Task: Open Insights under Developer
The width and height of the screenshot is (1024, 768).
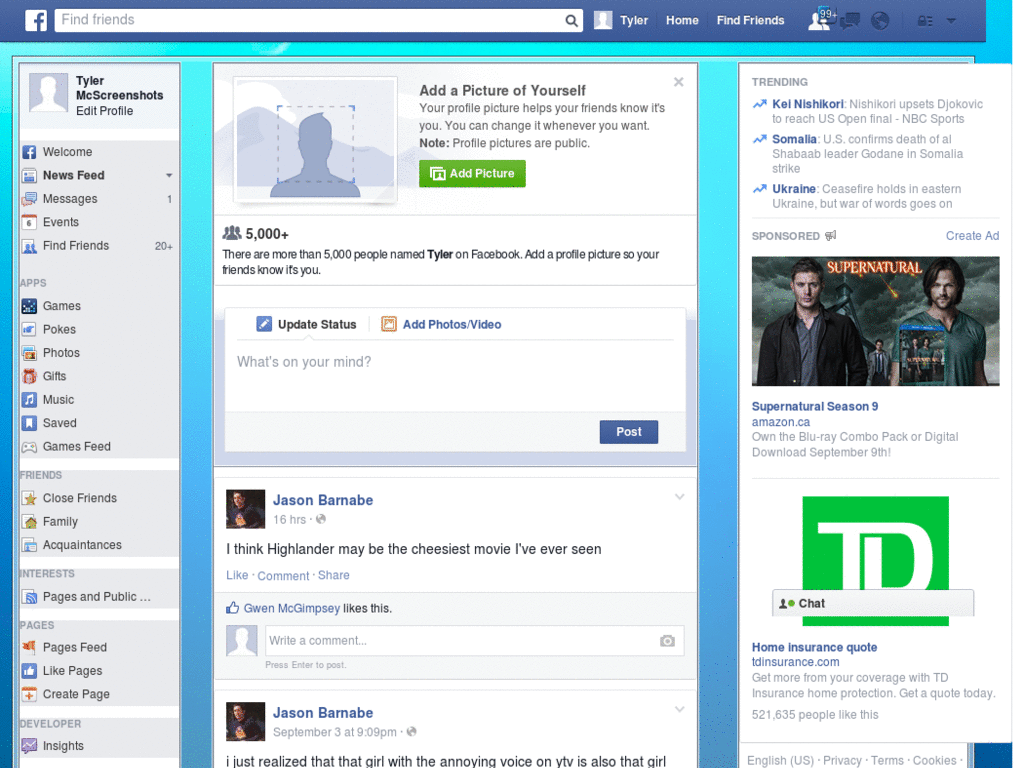Action: [x=63, y=746]
